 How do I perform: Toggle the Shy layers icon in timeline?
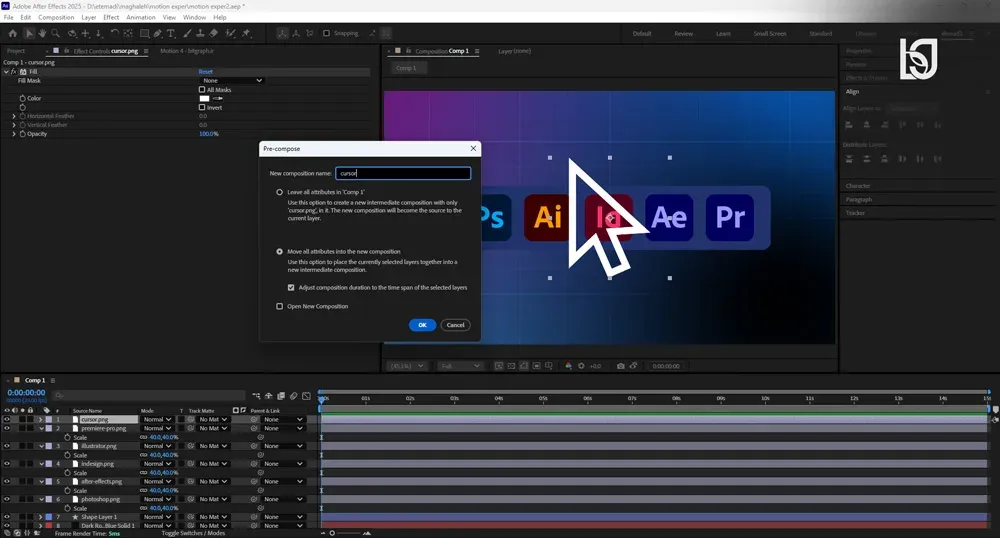coord(268,396)
